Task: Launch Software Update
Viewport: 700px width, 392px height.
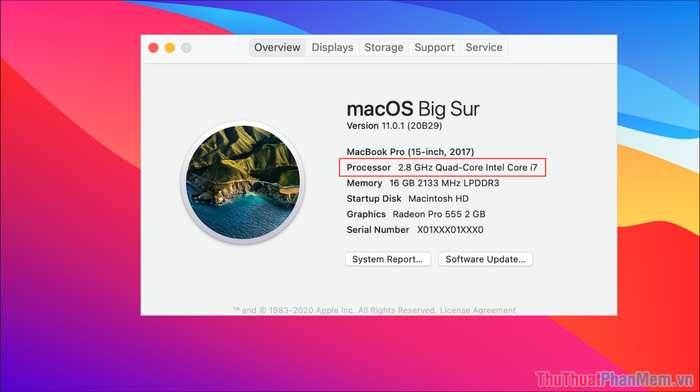Action: pos(485,259)
